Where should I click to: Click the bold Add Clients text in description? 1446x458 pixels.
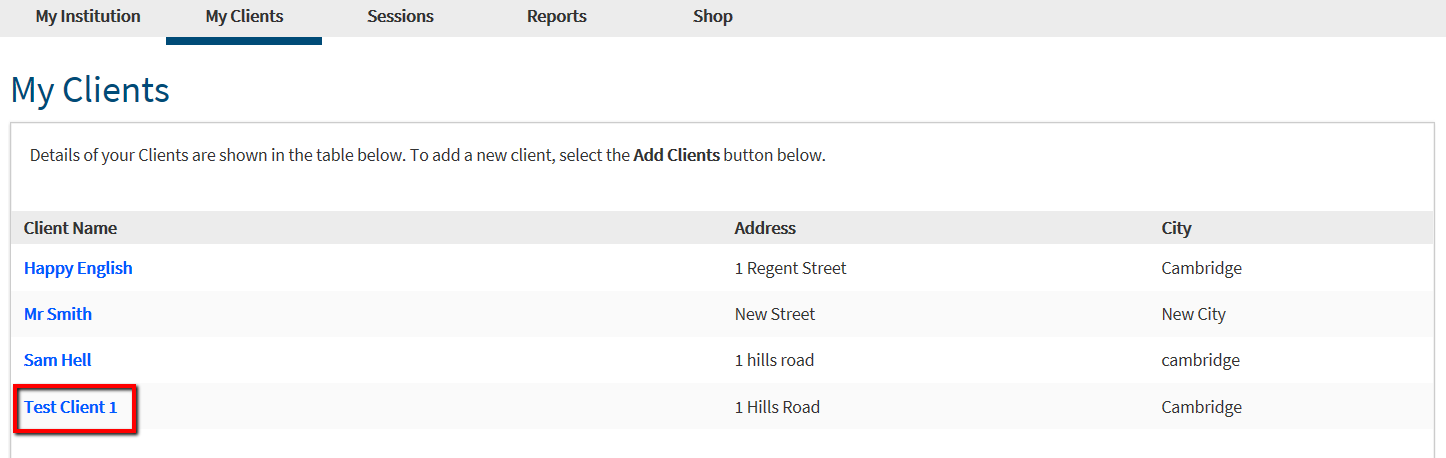[676, 156]
